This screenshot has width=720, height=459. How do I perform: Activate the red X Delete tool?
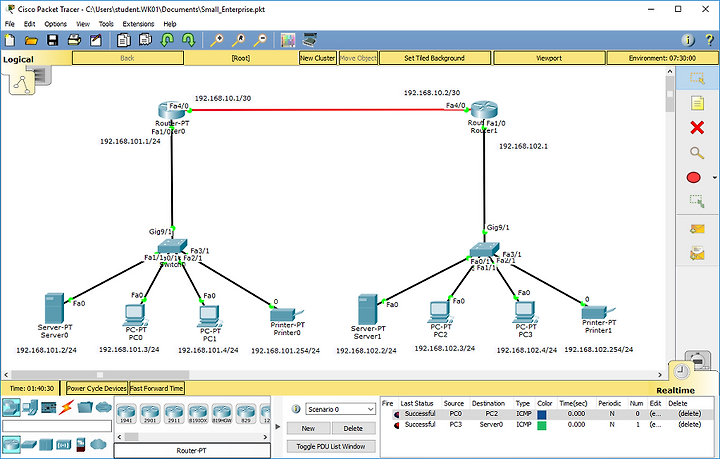point(697,128)
